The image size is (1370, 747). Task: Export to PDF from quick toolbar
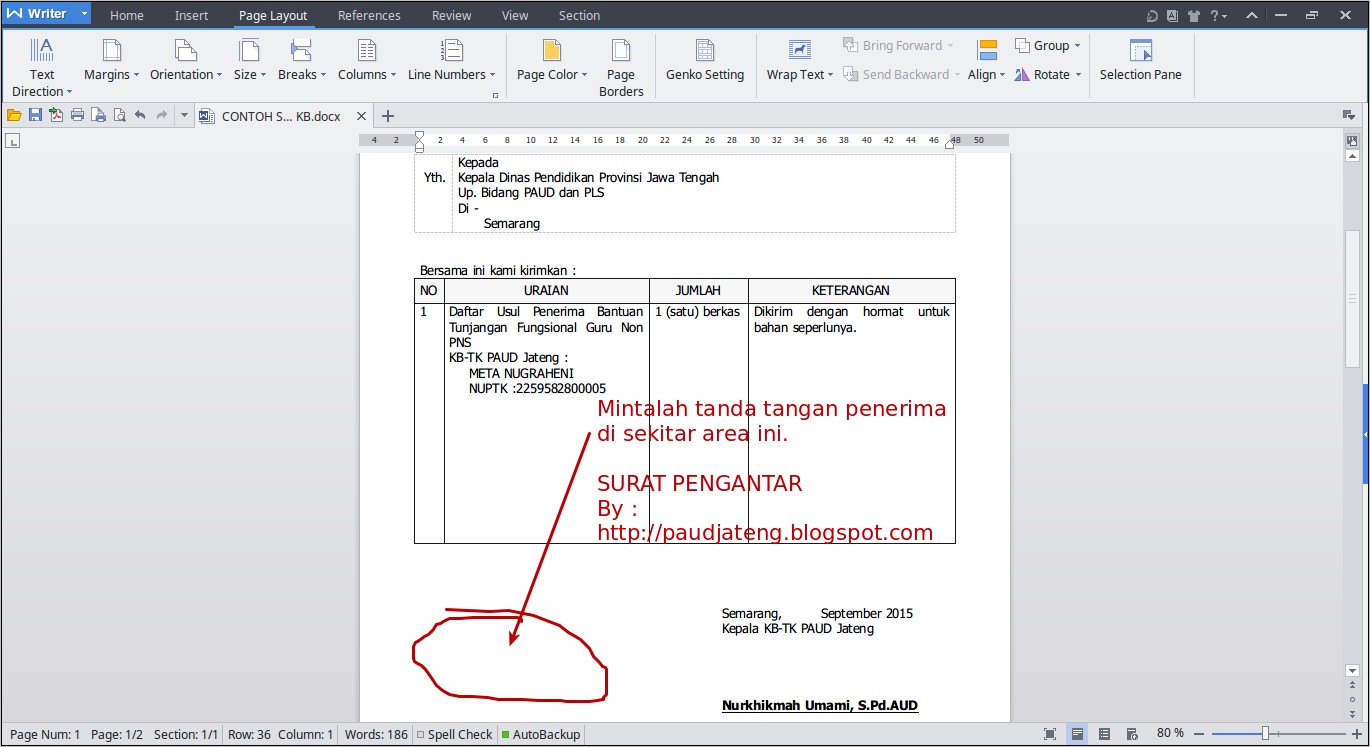click(56, 116)
